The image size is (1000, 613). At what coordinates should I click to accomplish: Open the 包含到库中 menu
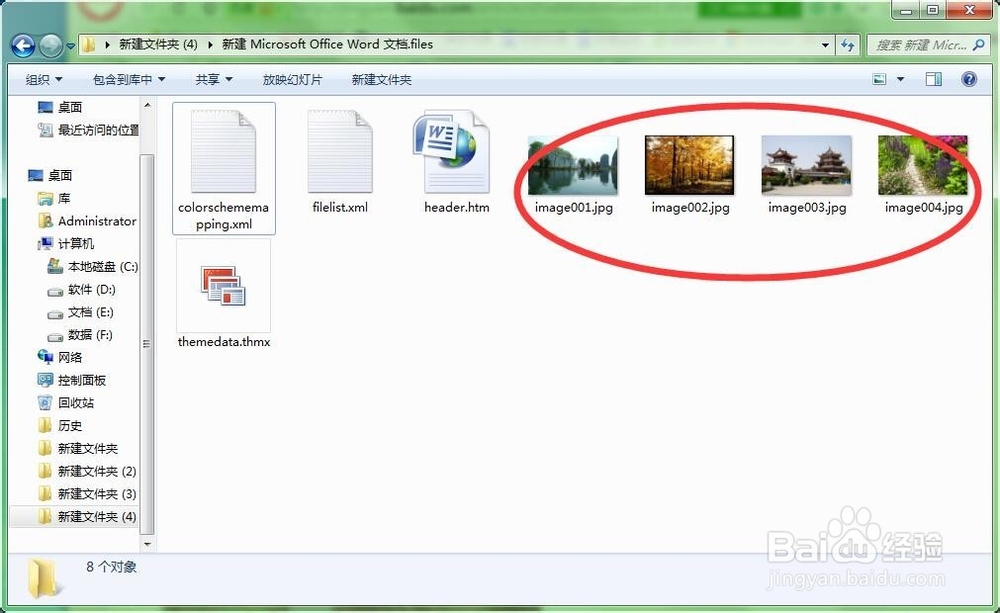coord(129,80)
